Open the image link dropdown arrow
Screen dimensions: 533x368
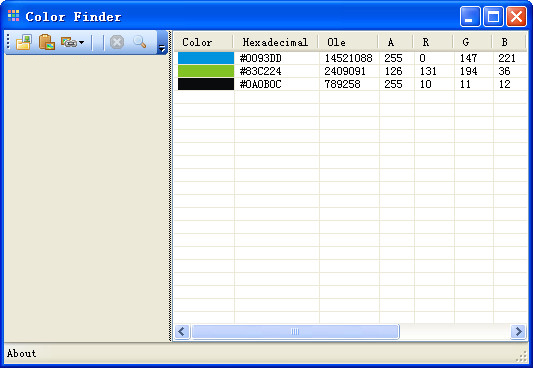click(x=81, y=42)
